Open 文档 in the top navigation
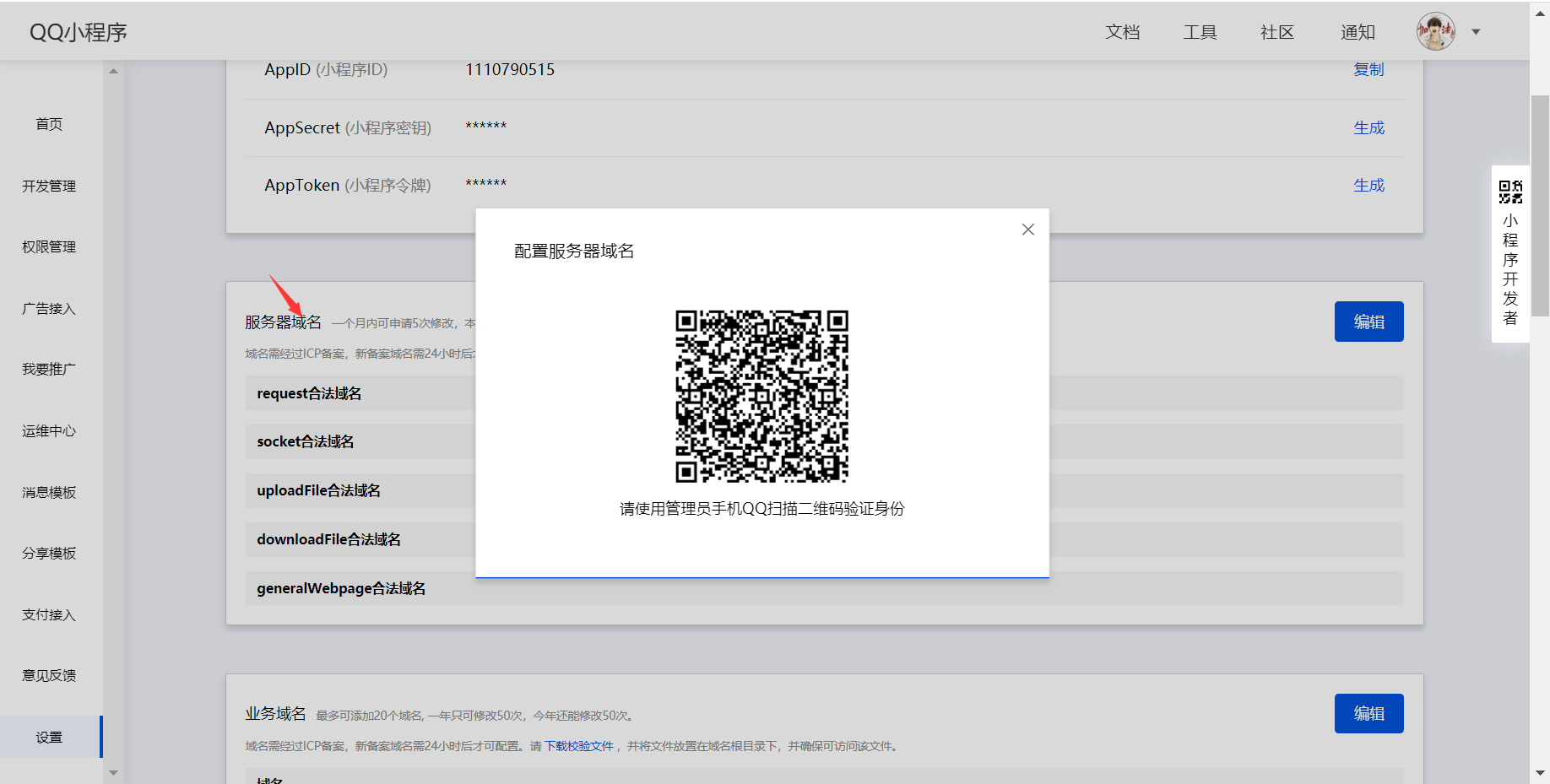Screen dimensions: 1550x784 point(1122,32)
